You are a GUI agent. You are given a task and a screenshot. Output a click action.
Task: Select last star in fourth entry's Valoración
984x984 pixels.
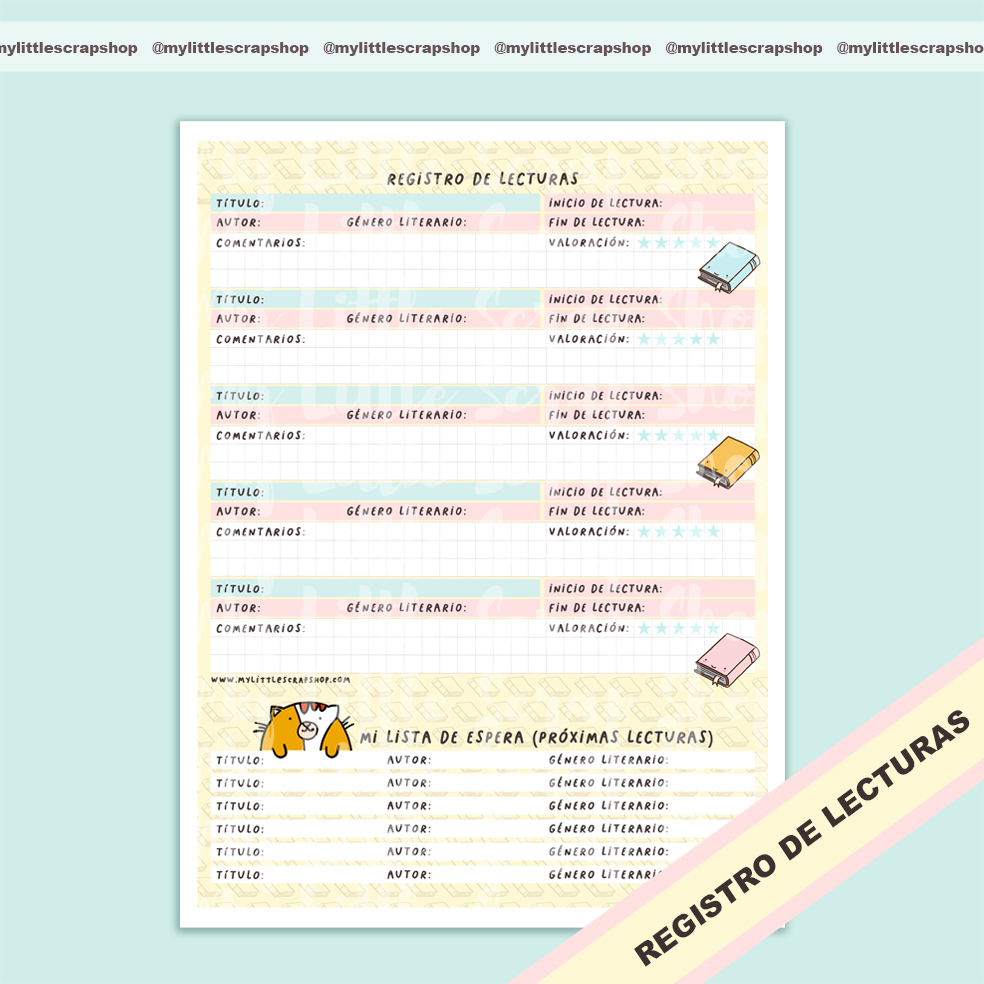coord(713,532)
